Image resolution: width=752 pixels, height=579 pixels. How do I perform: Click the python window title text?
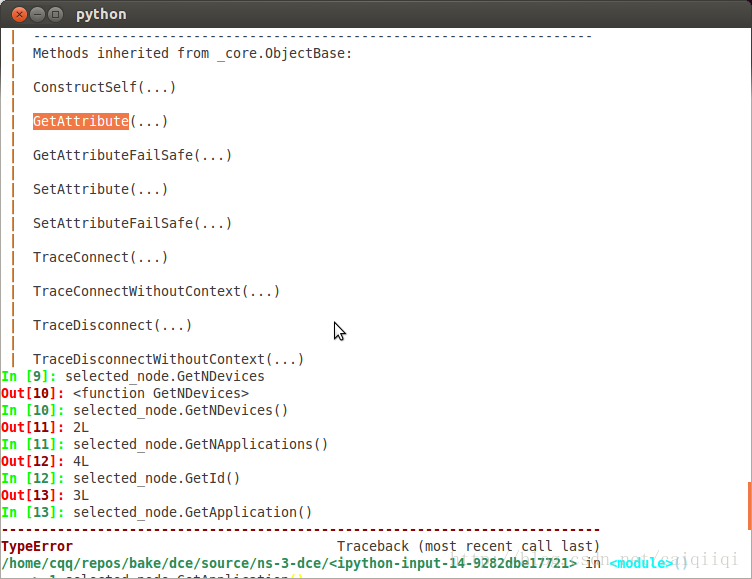coord(101,14)
